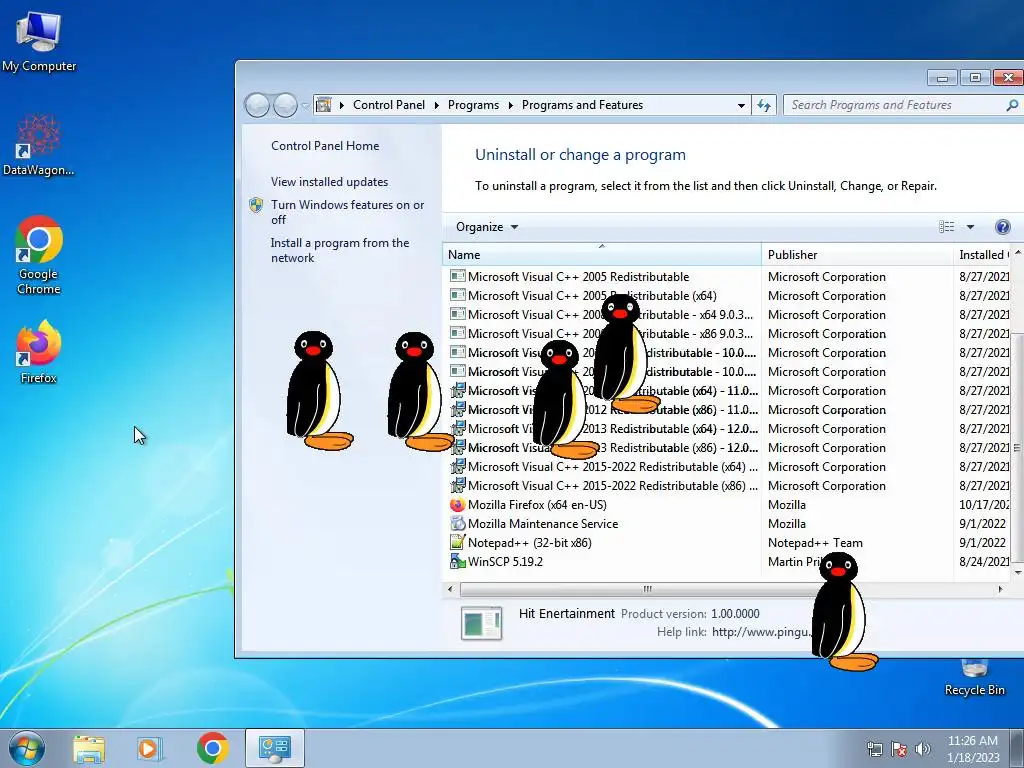This screenshot has width=1024, height=768.
Task: Expand arrow after Control Panel breadcrumb
Action: [x=437, y=105]
